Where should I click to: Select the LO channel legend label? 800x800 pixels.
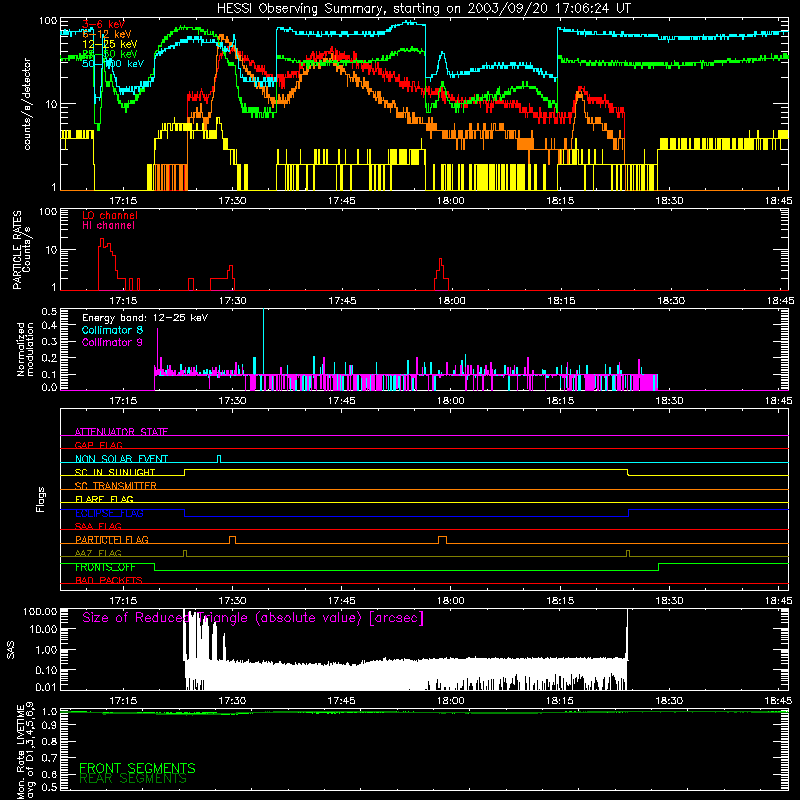(110, 215)
